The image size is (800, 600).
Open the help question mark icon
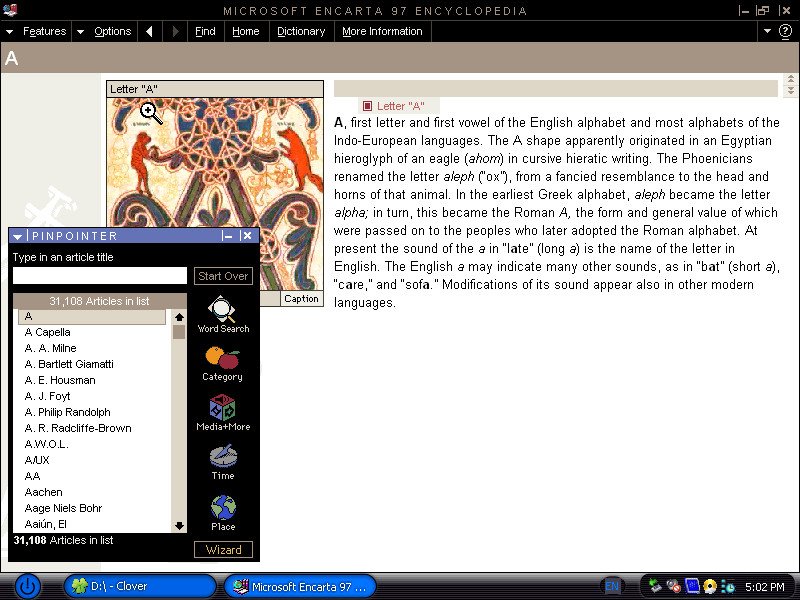click(x=785, y=32)
